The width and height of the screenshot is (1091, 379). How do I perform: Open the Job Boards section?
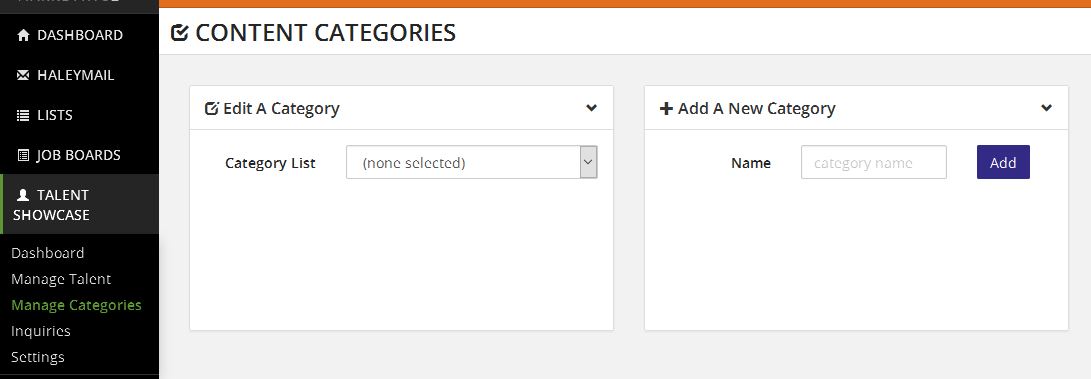79,155
